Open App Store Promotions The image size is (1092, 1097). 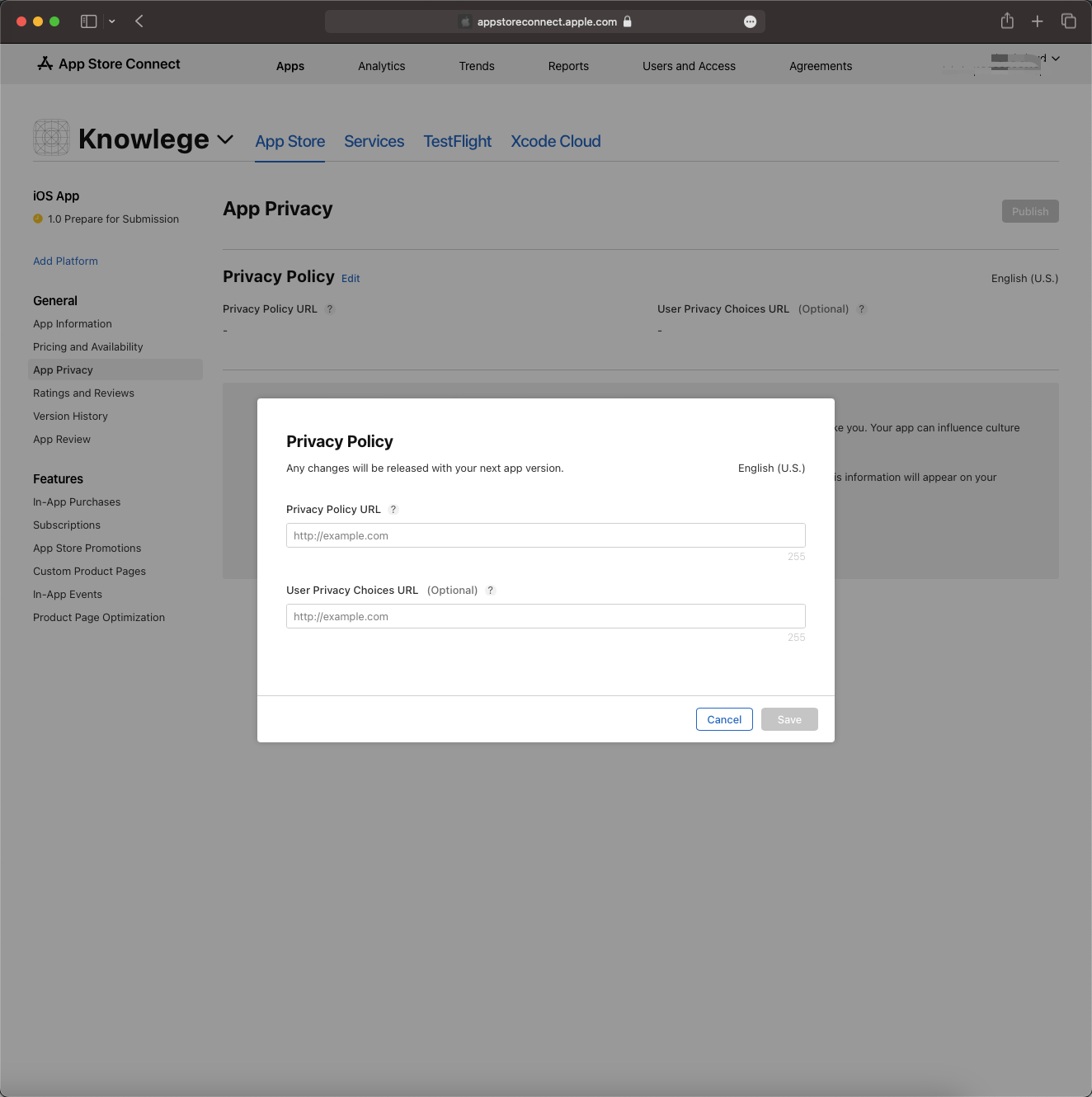87,548
